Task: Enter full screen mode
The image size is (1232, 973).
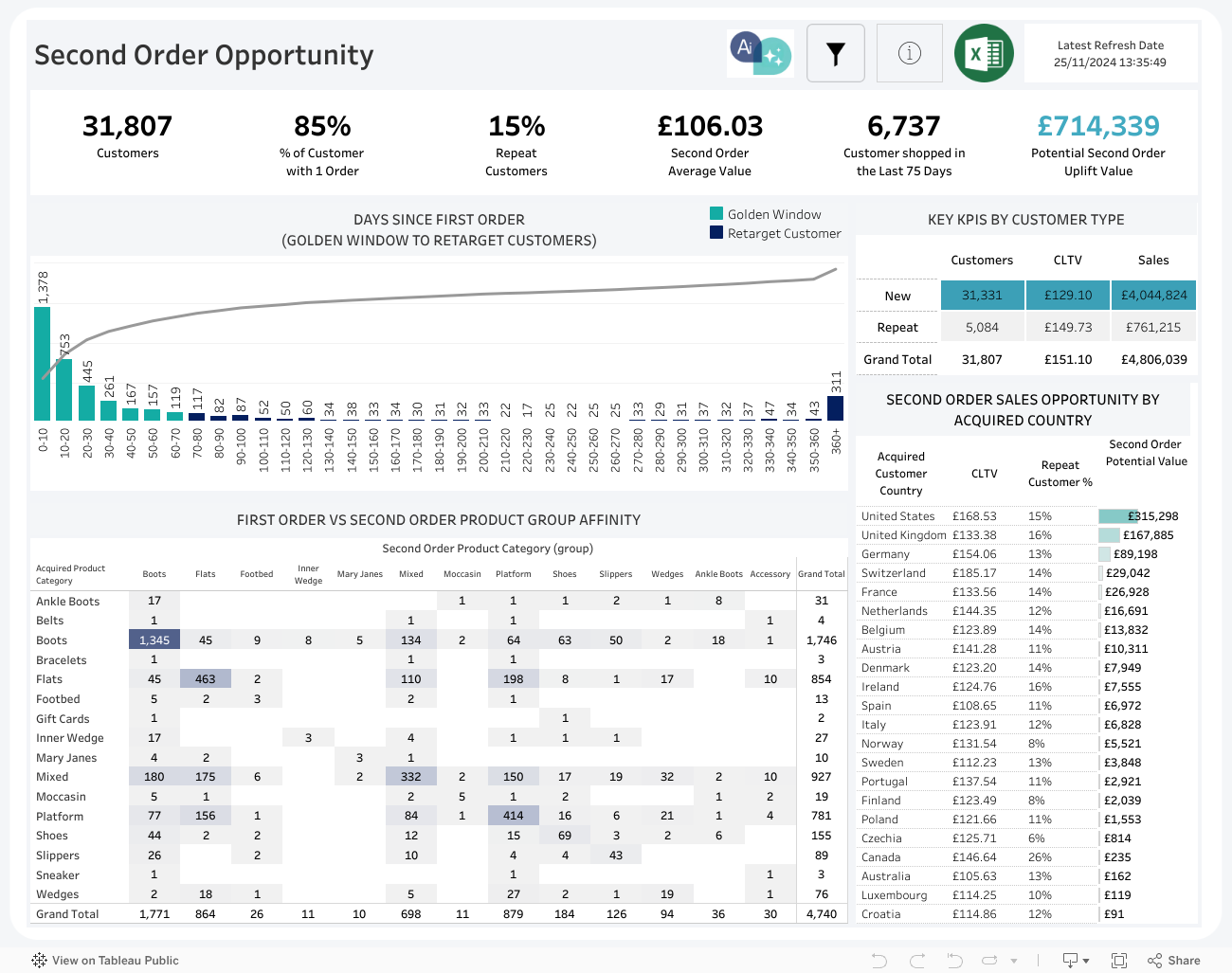Action: point(1118,961)
